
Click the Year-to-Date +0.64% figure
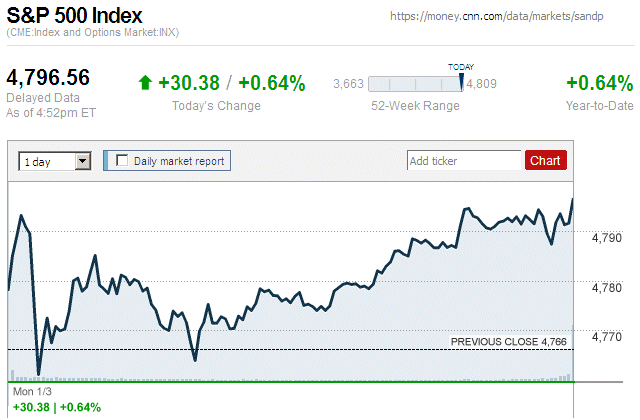click(x=599, y=83)
